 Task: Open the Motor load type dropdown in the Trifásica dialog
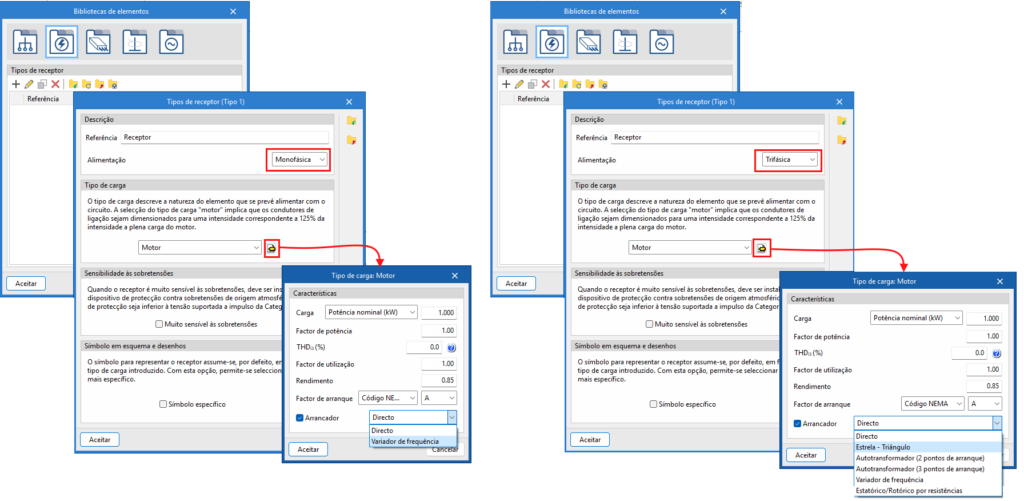(690, 248)
